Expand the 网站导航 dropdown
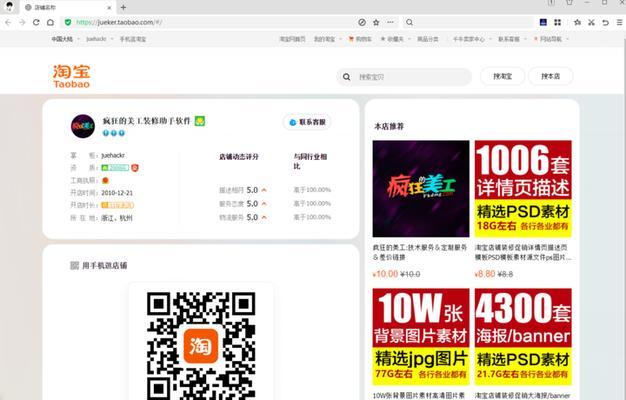Screen dimensions: 626x400 point(551,39)
